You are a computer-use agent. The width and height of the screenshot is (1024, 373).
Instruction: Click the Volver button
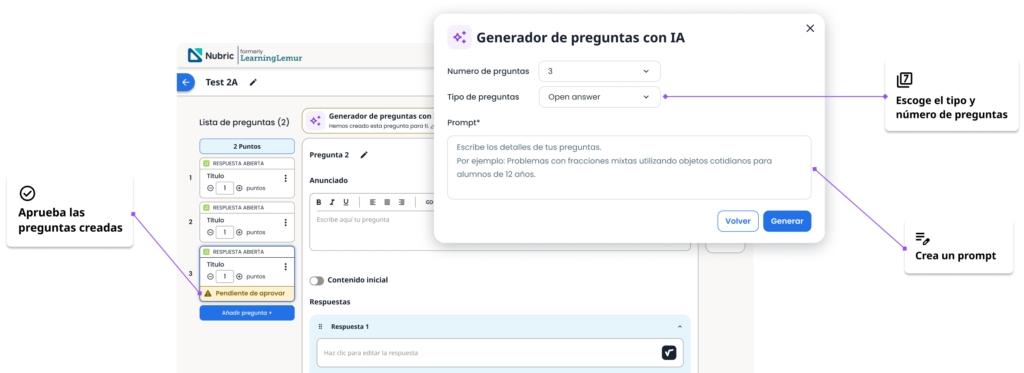pos(738,221)
